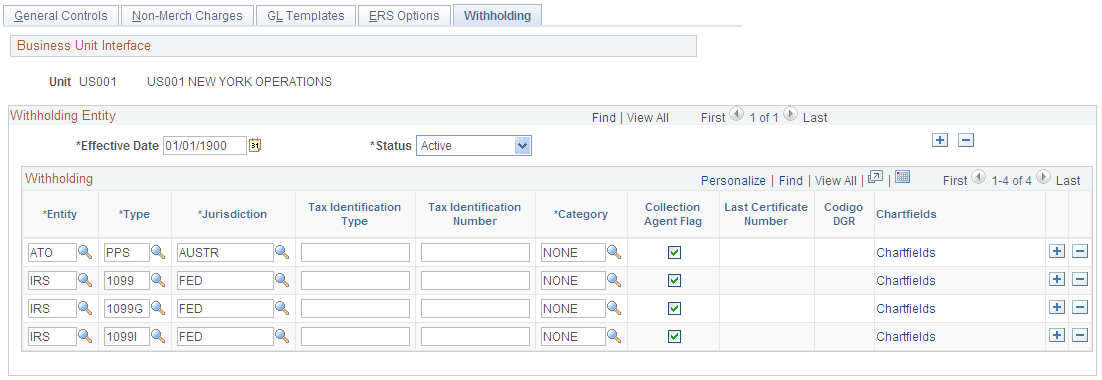Click the ATO Entity field

52,252
